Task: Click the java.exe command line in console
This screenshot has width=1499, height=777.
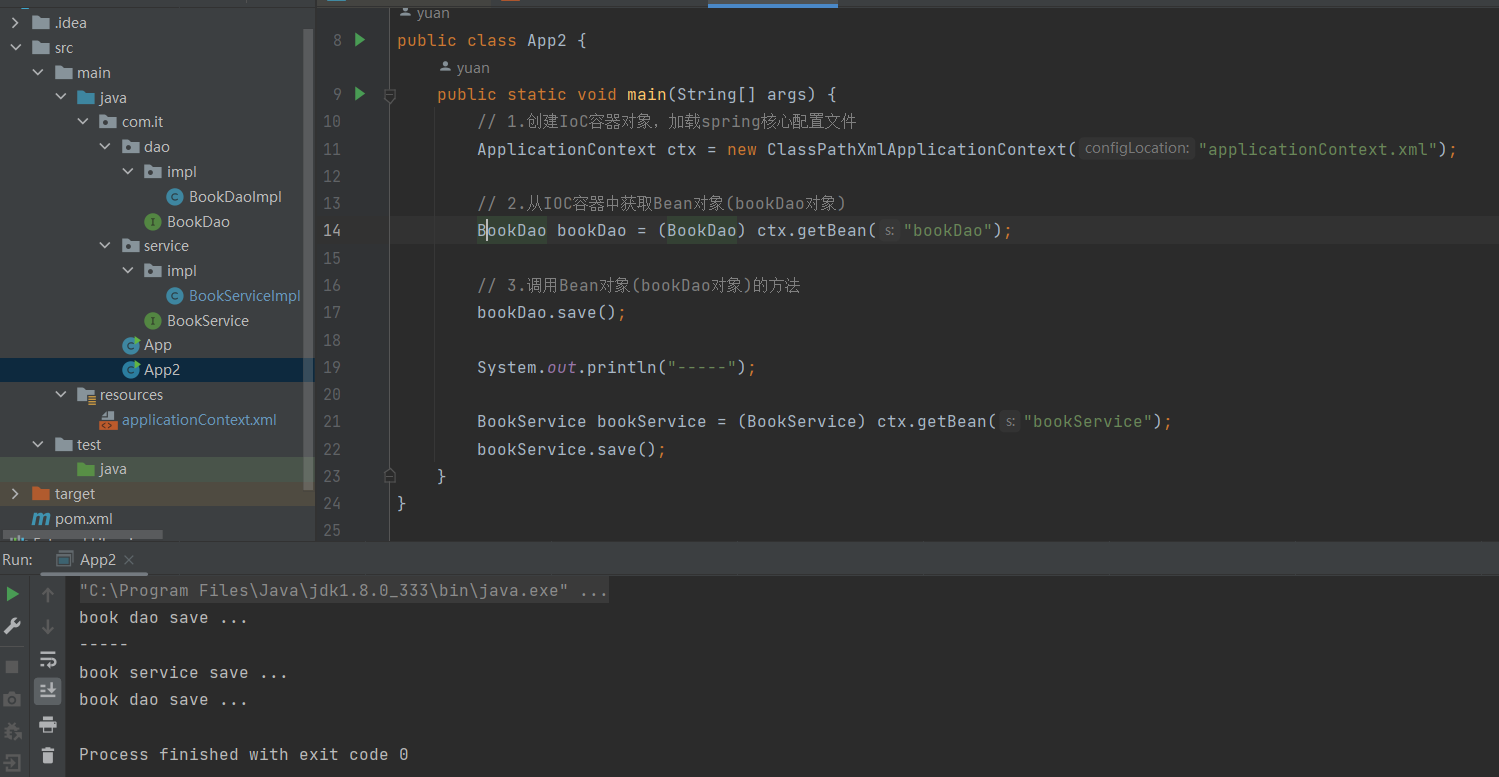Action: 344,591
